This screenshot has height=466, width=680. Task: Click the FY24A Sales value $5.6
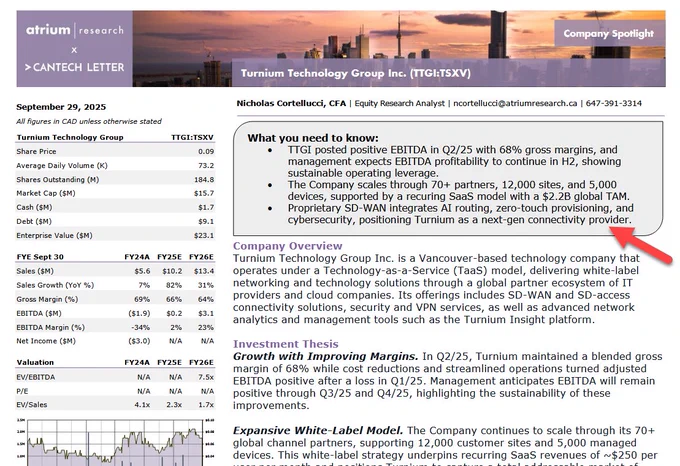pyautogui.click(x=142, y=271)
